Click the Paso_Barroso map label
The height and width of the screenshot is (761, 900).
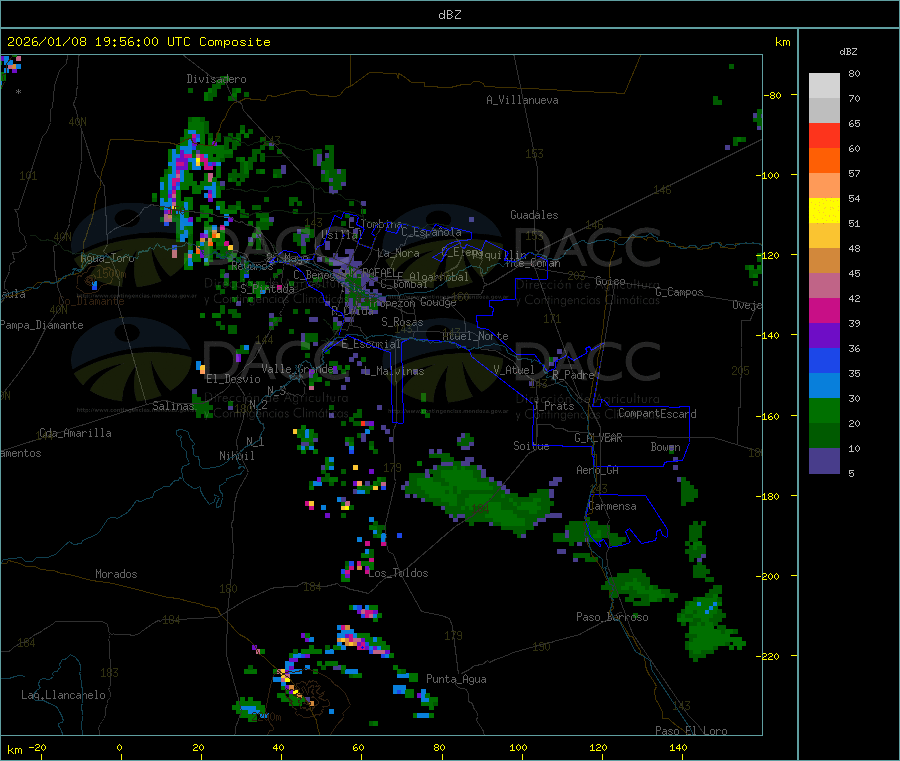click(612, 618)
